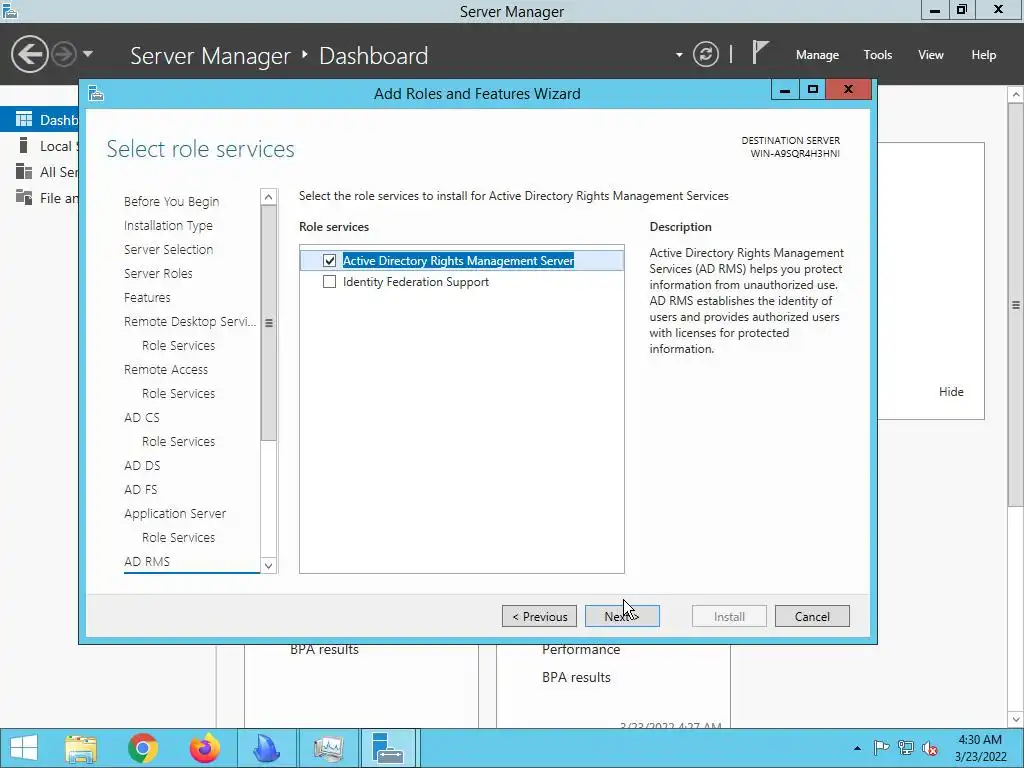Select Dashboard in Server Manager sidebar
The width and height of the screenshot is (1024, 768).
39,120
